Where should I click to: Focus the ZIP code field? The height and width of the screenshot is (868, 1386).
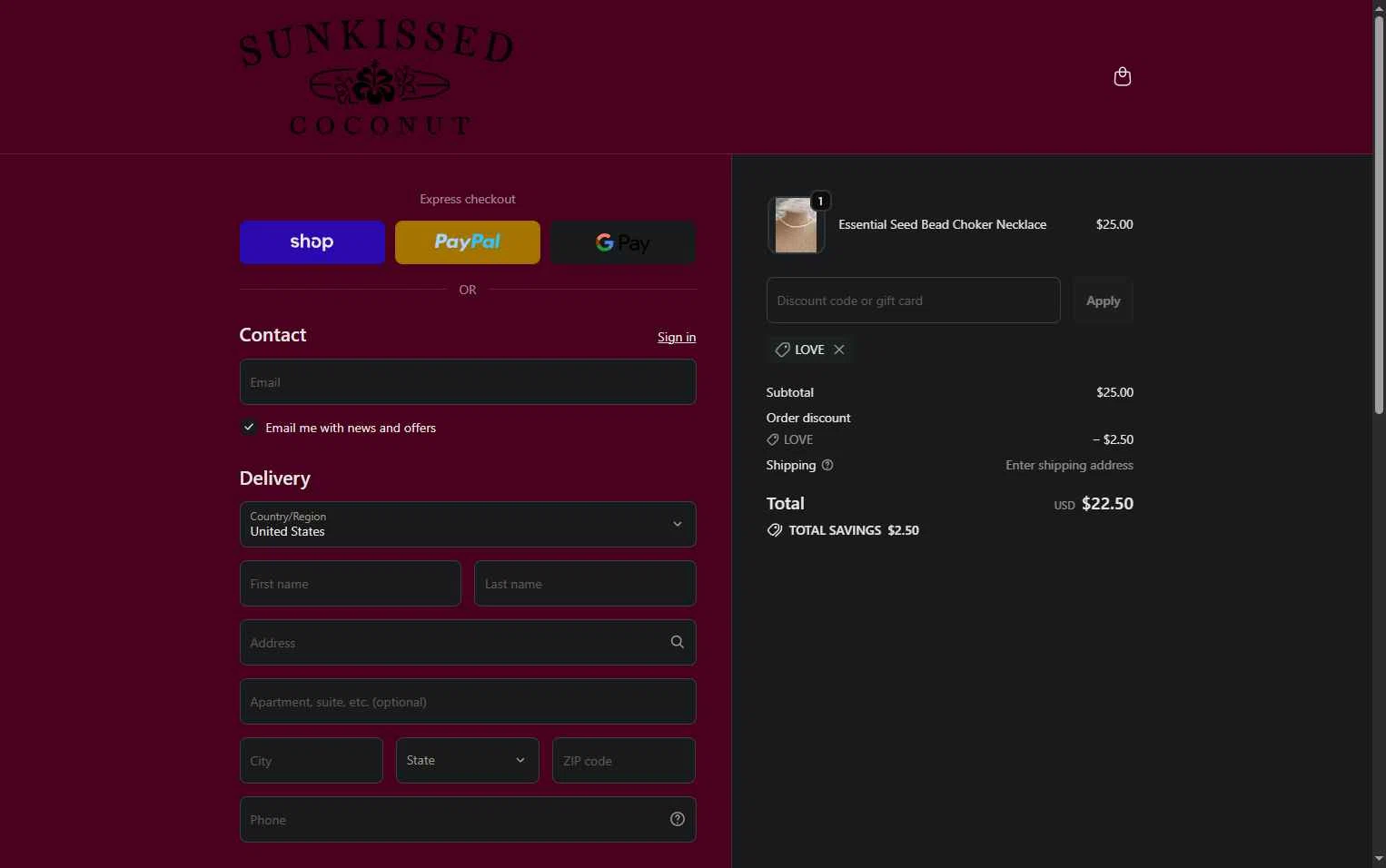point(624,761)
